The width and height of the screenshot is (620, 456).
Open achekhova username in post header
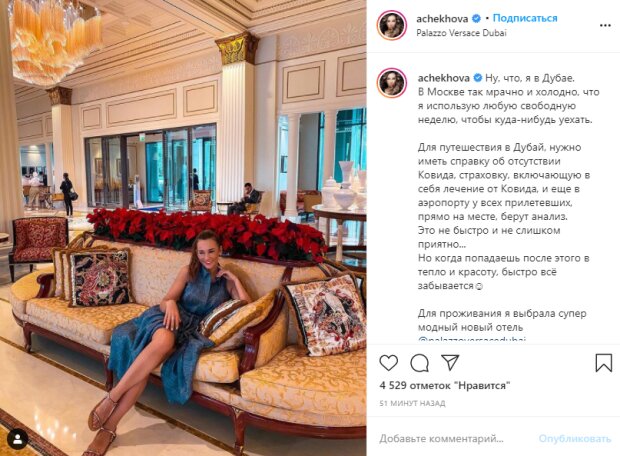coord(442,19)
